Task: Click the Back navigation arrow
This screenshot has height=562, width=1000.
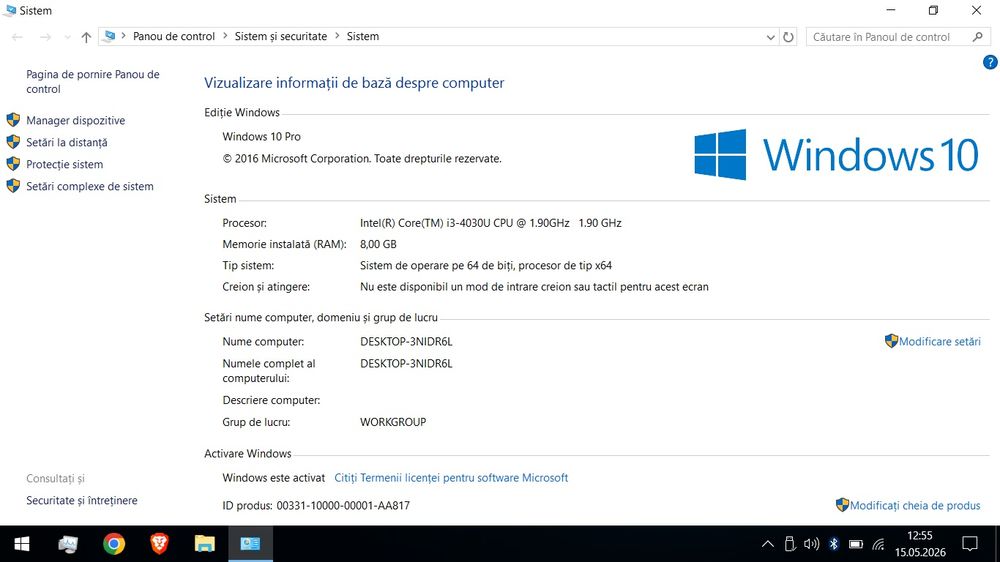Action: [x=17, y=37]
